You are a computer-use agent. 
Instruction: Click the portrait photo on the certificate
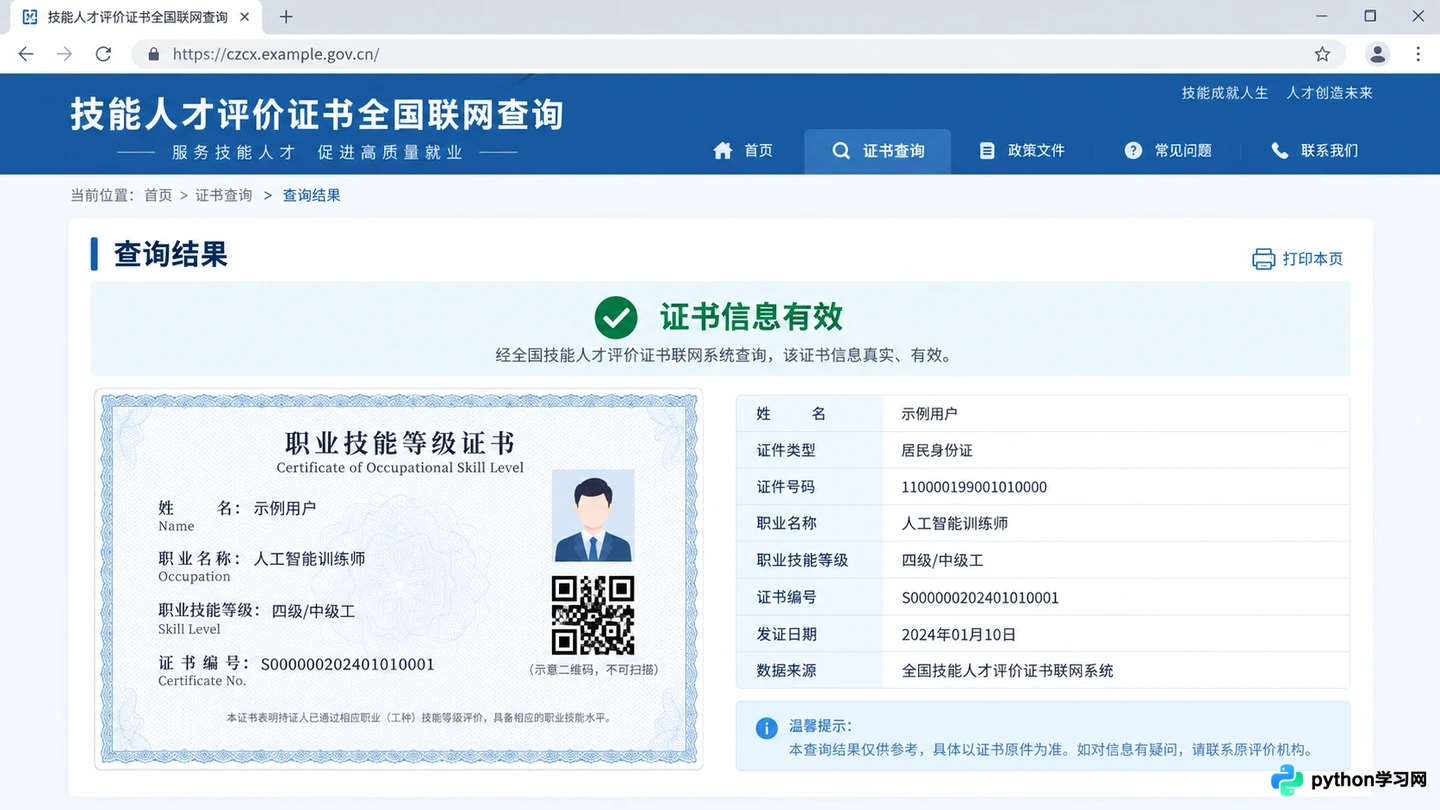(x=593, y=516)
